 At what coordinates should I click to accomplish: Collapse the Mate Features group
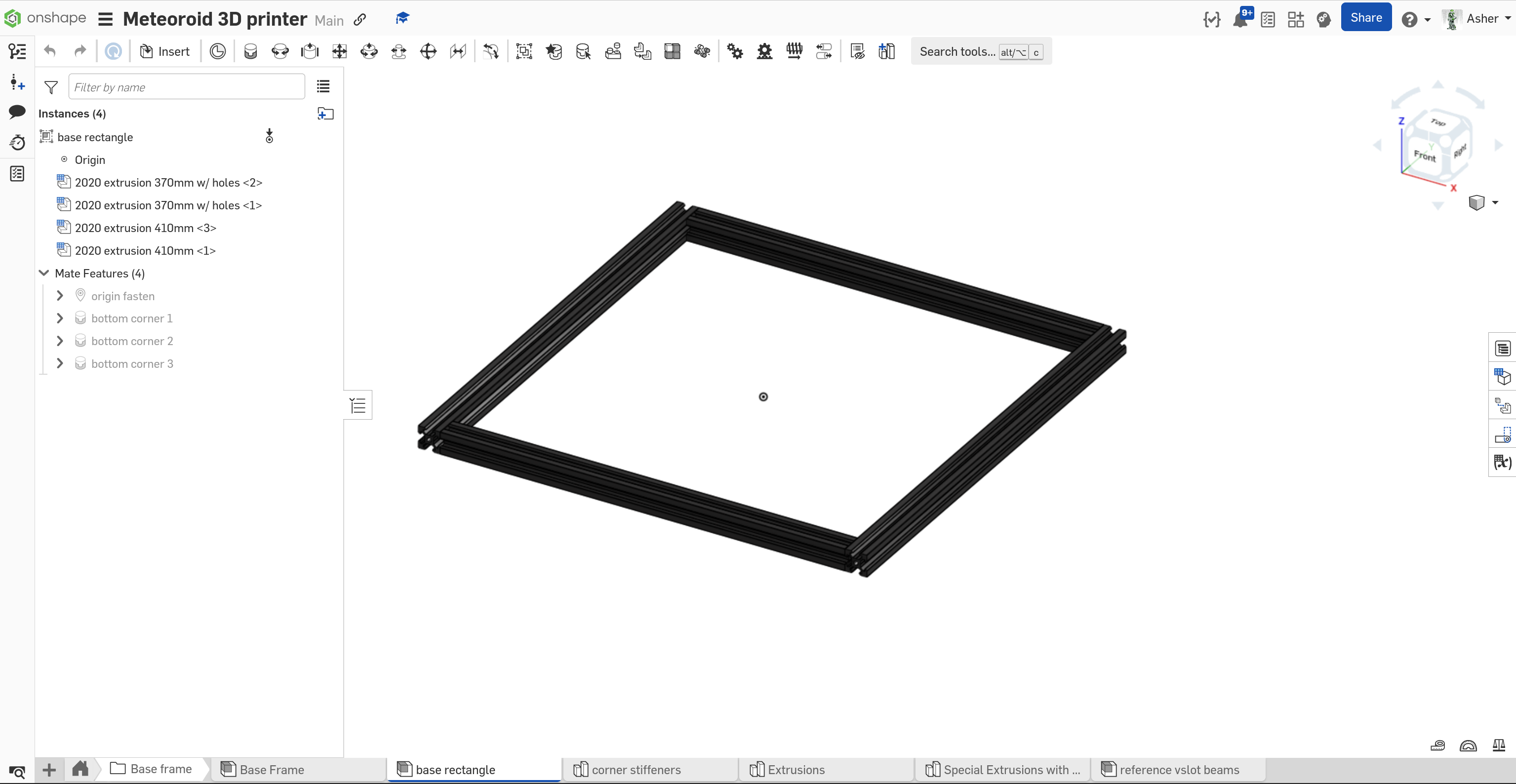(x=44, y=273)
